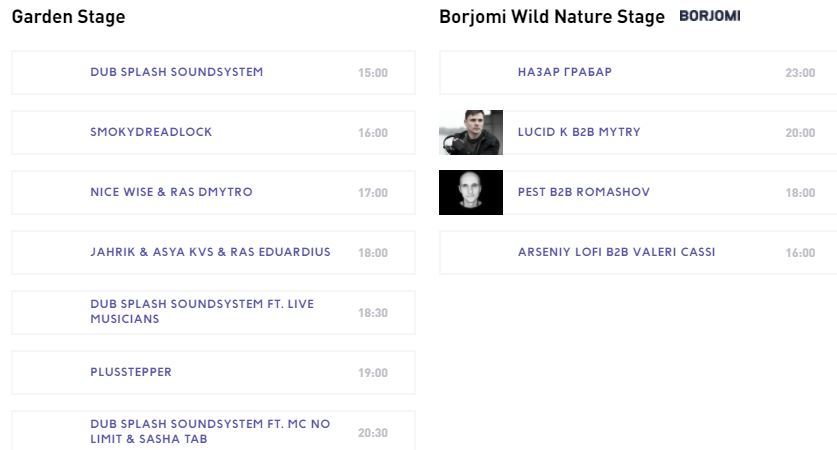837x450 pixels.
Task: Open Arseniy Lofi b2b Valeri Cassi set
Action: point(615,252)
